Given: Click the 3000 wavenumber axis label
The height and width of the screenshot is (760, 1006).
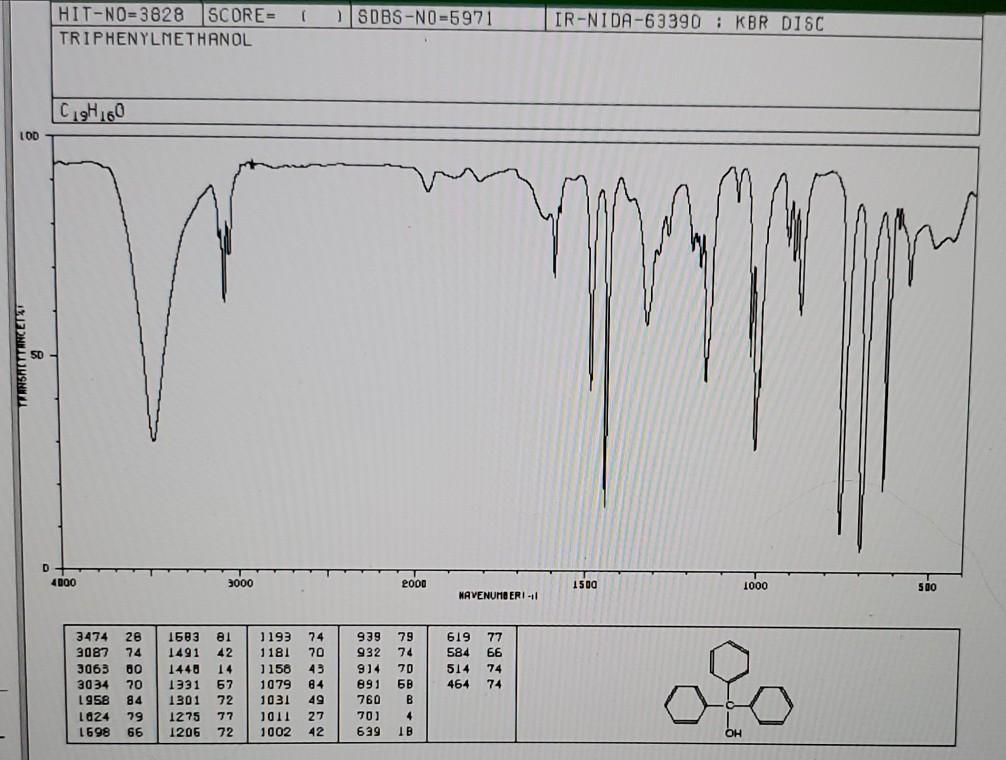Looking at the screenshot, I should [x=240, y=583].
